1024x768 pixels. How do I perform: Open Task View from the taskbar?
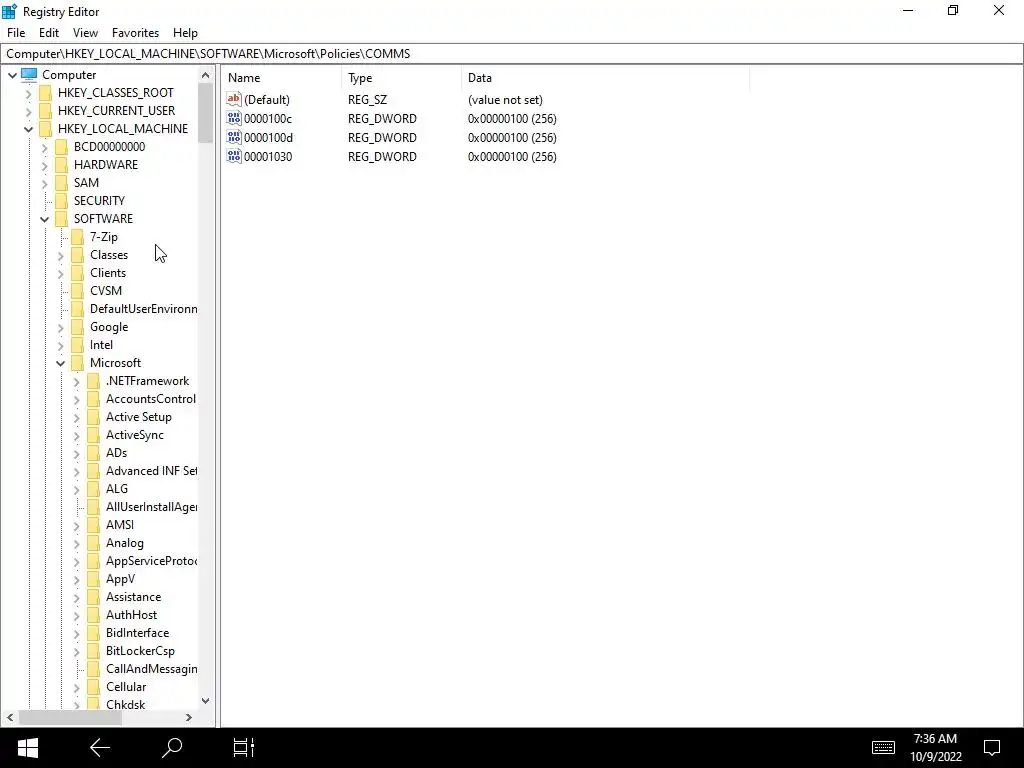point(244,748)
